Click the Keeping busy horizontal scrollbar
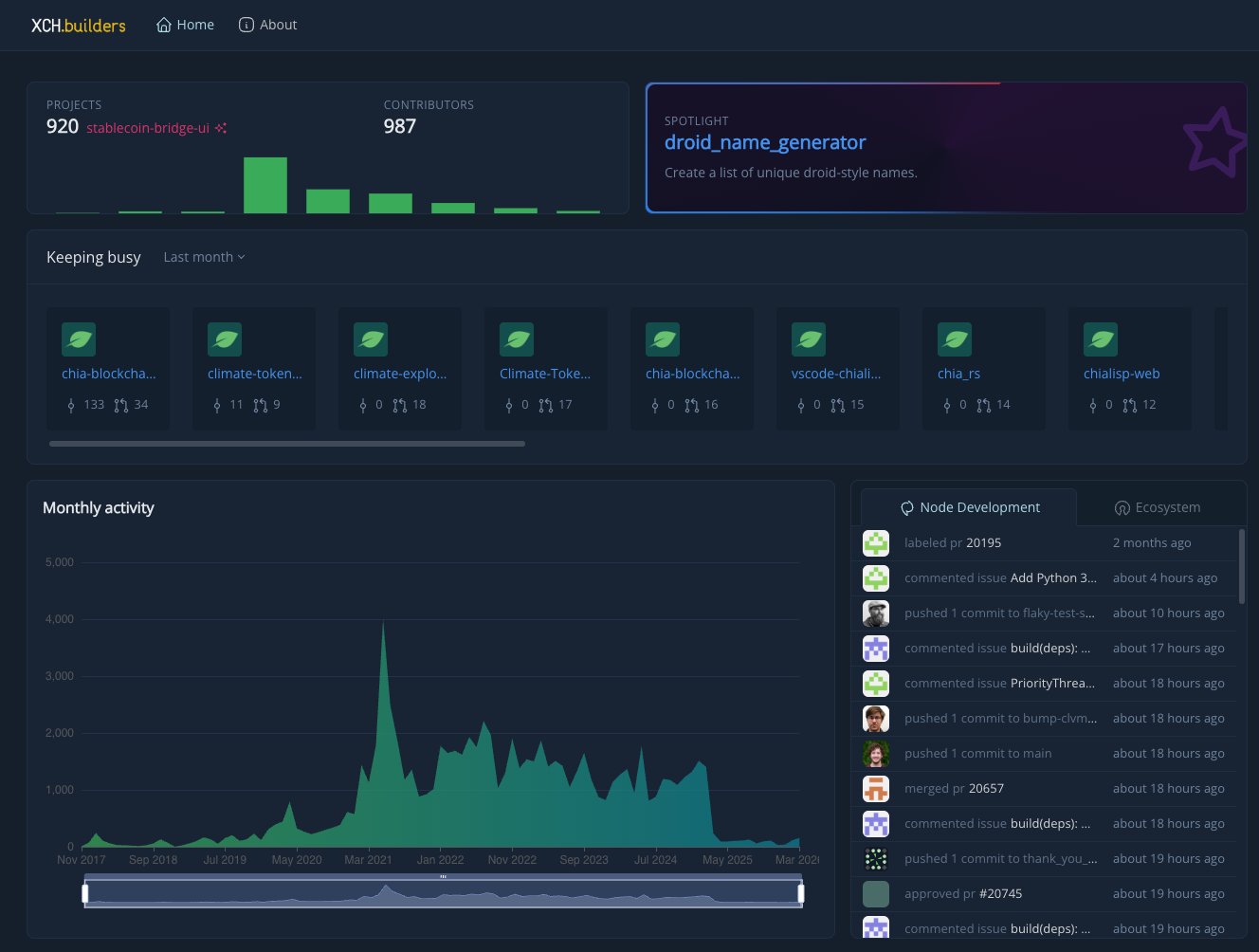 click(286, 443)
